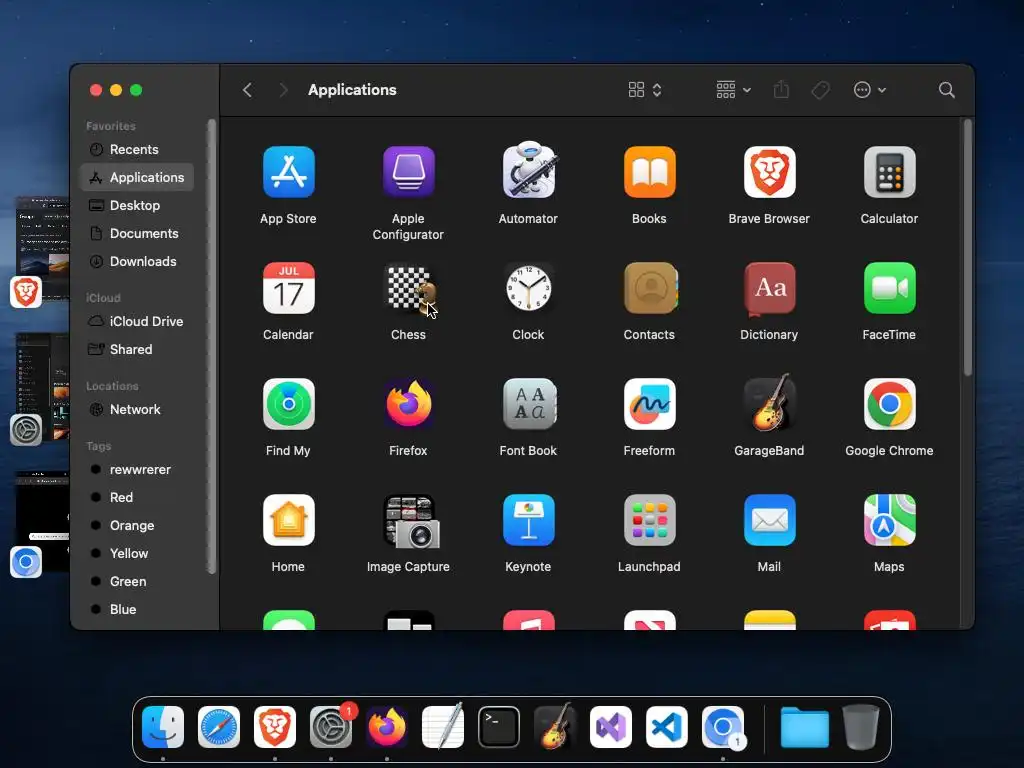This screenshot has width=1024, height=768.
Task: Open the Trash in the Dock
Action: [x=861, y=727]
